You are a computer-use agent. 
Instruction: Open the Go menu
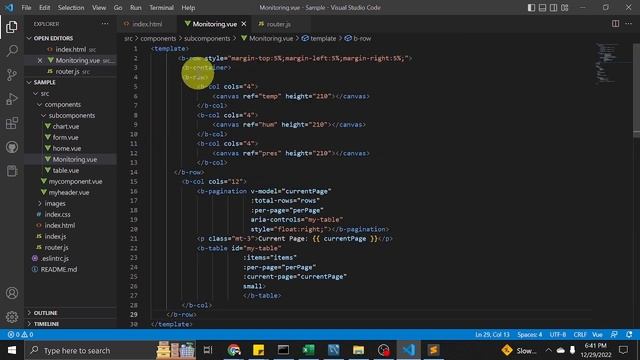118,7
